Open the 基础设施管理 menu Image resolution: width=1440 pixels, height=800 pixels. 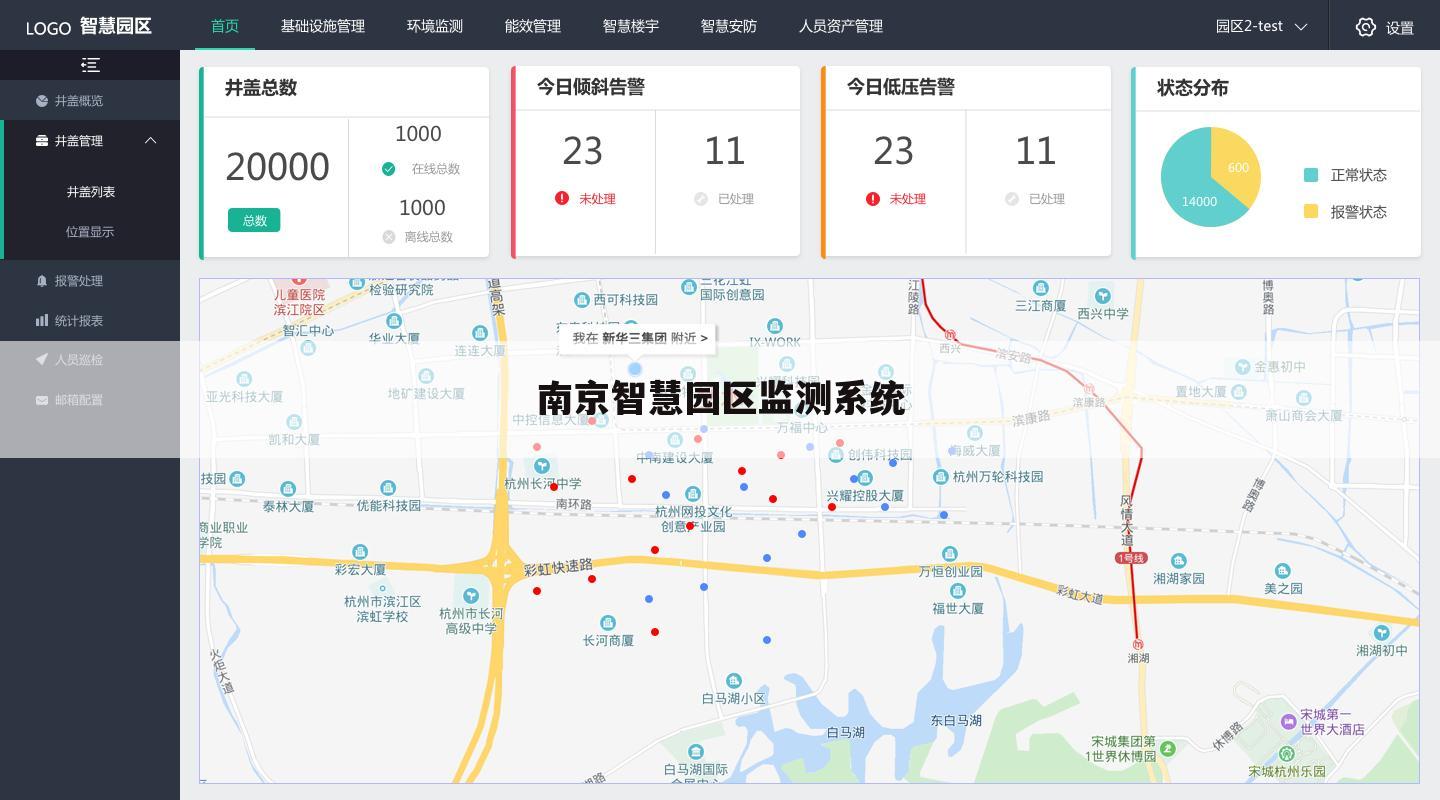point(323,26)
